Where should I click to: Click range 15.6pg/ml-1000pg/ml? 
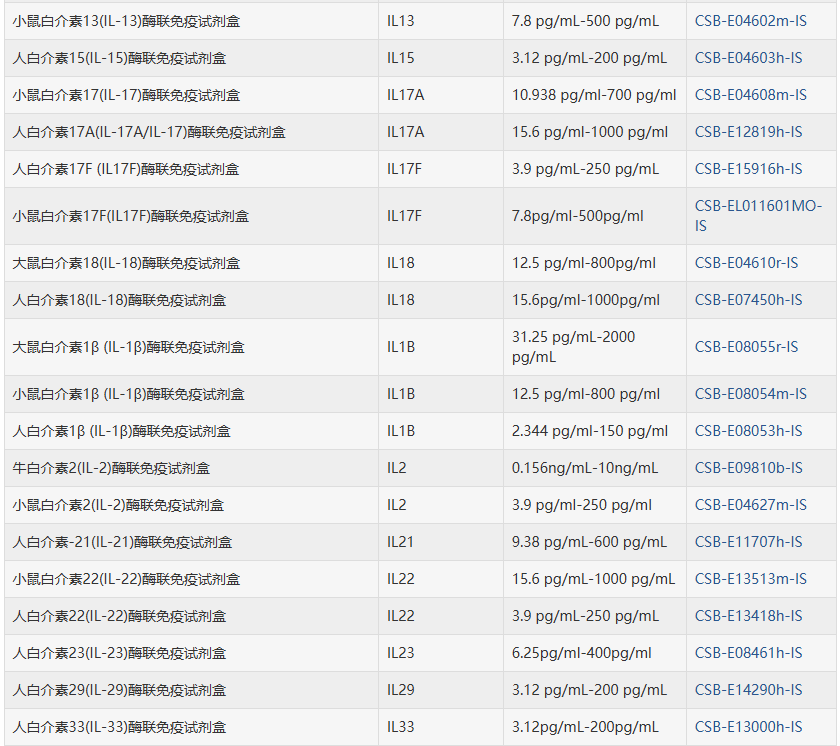pyautogui.click(x=586, y=300)
